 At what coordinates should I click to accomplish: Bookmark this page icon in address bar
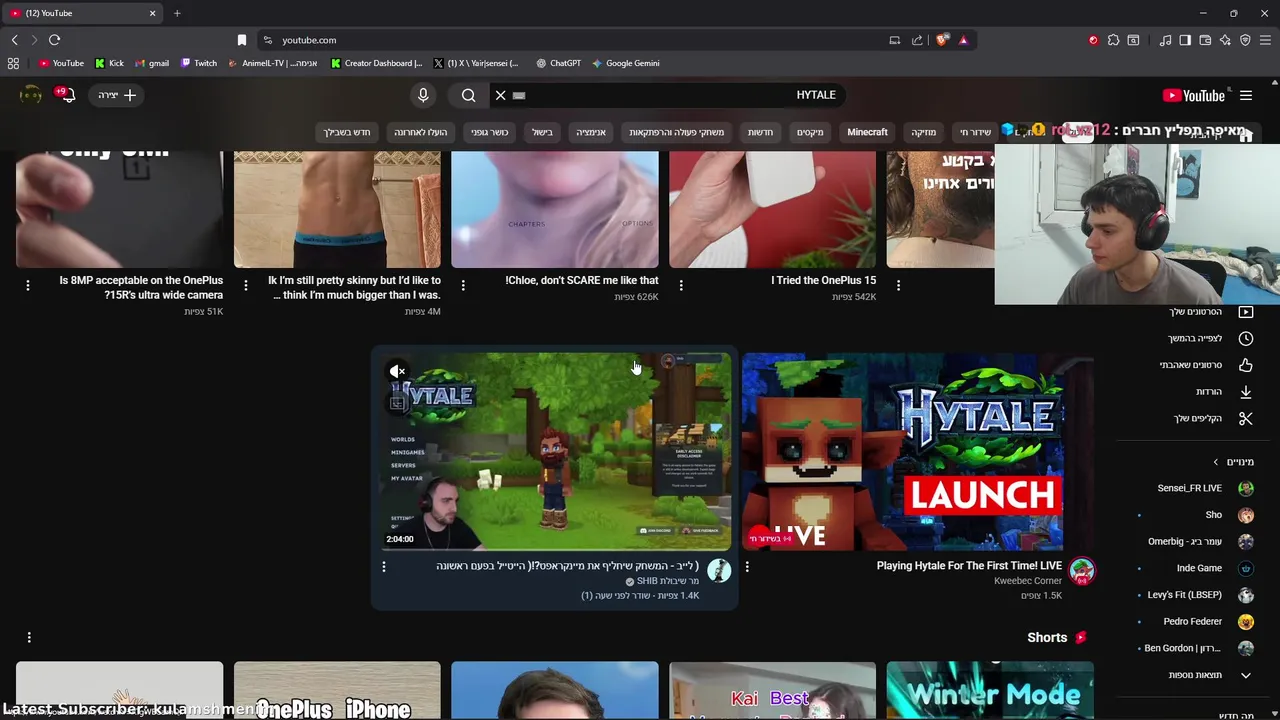(x=241, y=40)
